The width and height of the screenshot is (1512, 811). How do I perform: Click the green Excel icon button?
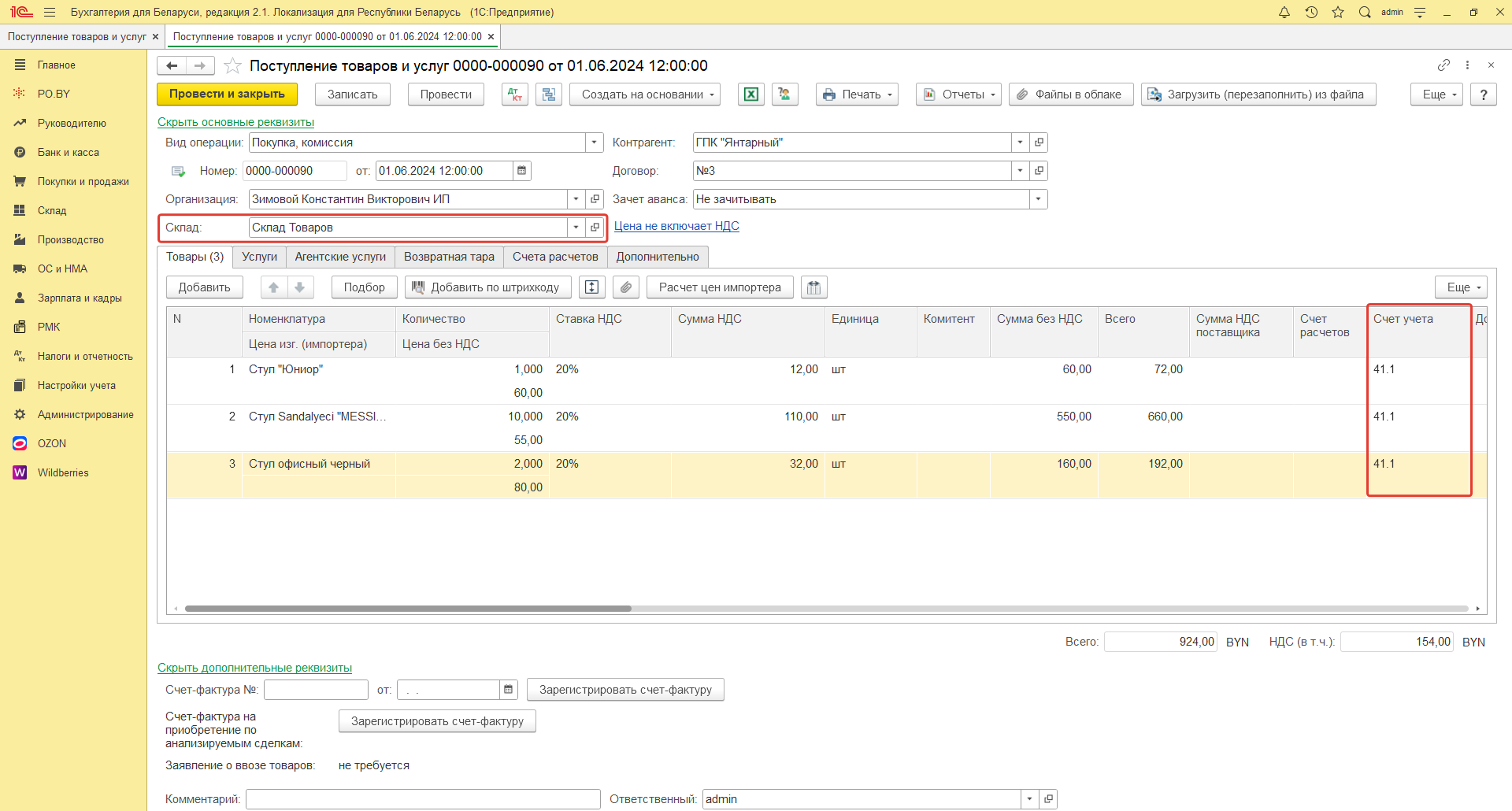pos(751,94)
